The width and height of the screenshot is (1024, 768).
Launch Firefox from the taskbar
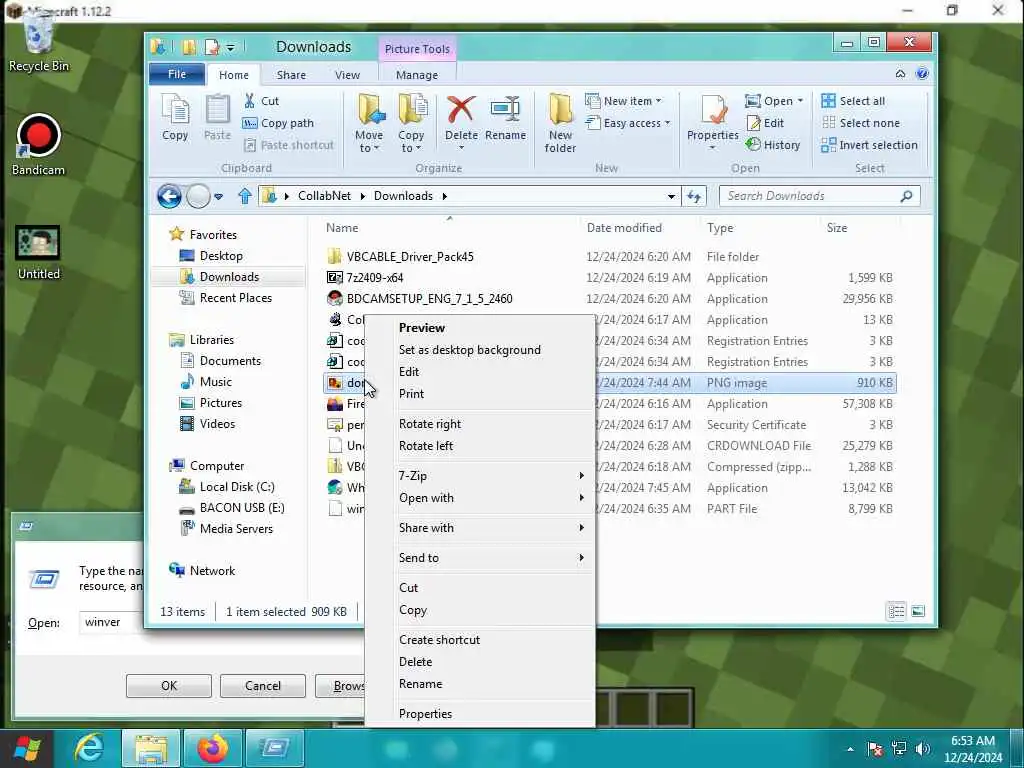213,748
